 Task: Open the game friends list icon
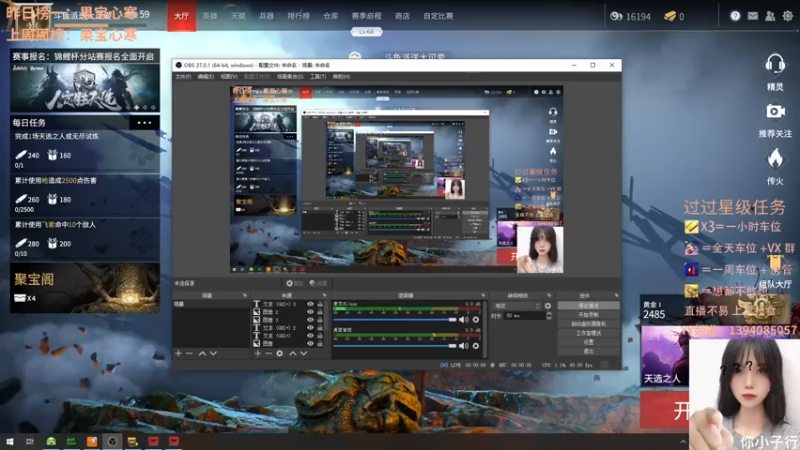pos(770,16)
